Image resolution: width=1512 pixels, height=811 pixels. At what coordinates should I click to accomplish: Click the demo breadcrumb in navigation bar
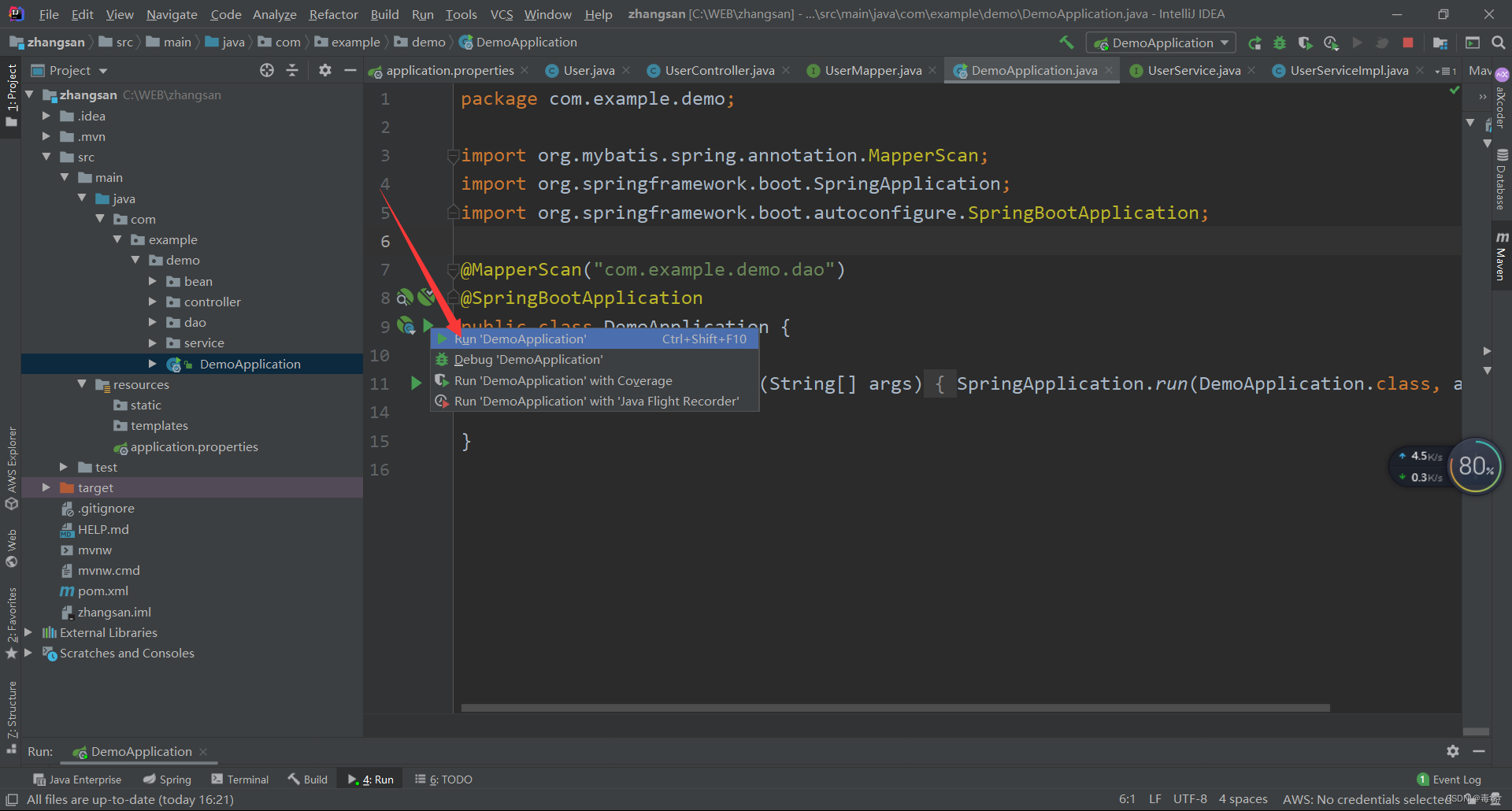click(x=428, y=42)
